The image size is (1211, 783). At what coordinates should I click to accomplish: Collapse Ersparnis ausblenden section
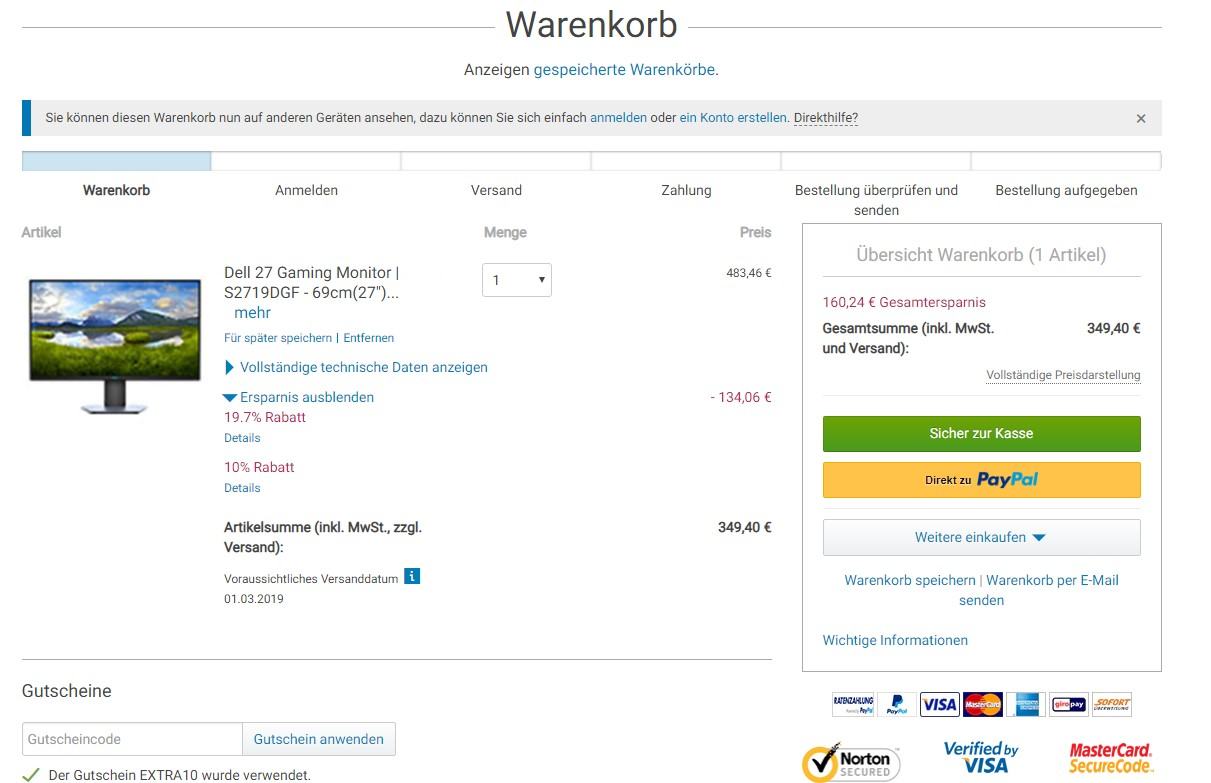[x=299, y=397]
